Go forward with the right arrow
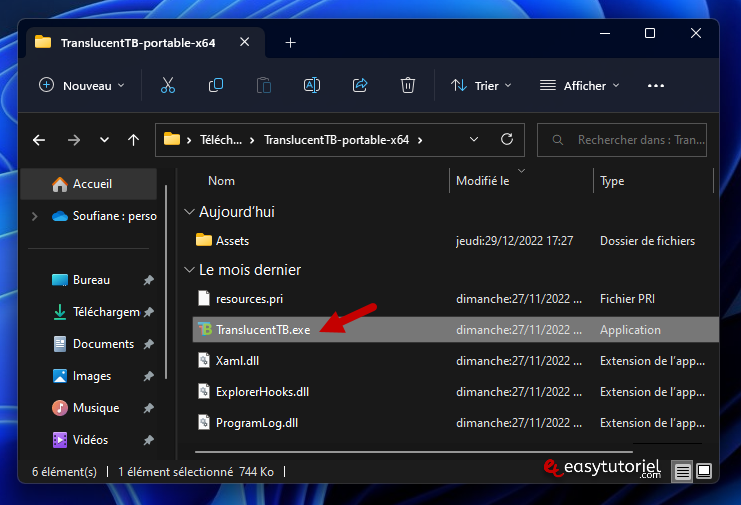The height and width of the screenshot is (505, 741). click(74, 140)
